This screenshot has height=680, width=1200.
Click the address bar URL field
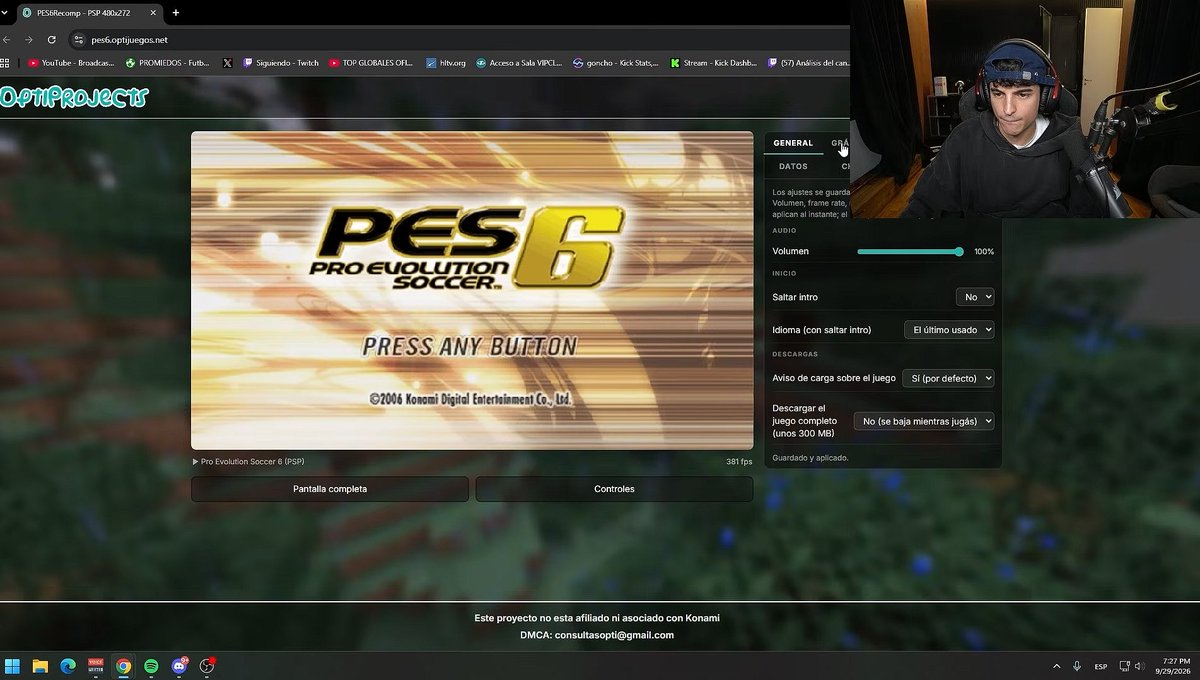[460, 40]
